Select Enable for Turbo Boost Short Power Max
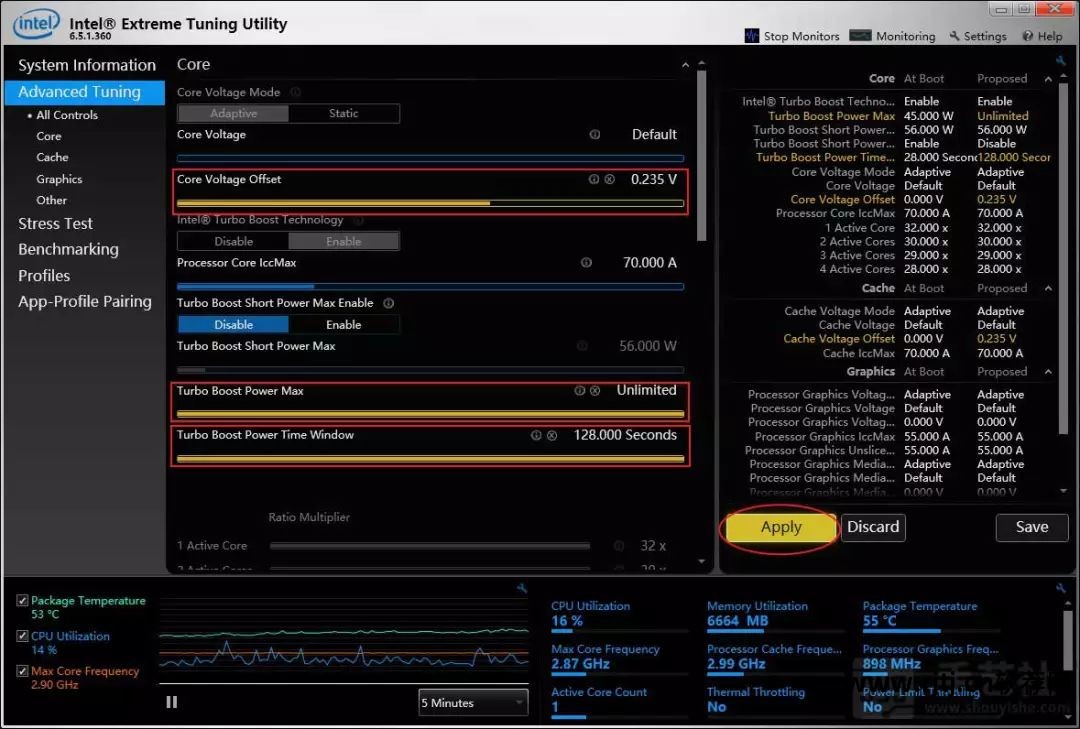This screenshot has height=729, width=1080. (x=343, y=325)
